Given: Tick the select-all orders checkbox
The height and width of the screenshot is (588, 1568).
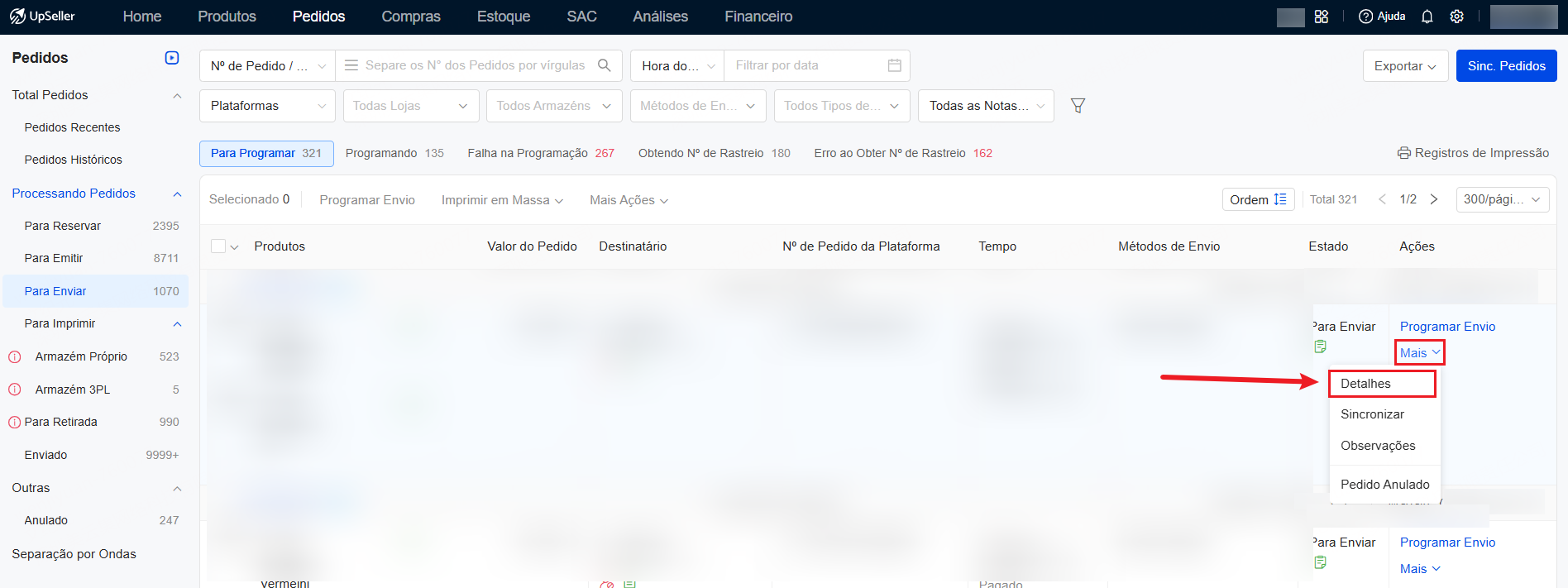Looking at the screenshot, I should tap(218, 246).
